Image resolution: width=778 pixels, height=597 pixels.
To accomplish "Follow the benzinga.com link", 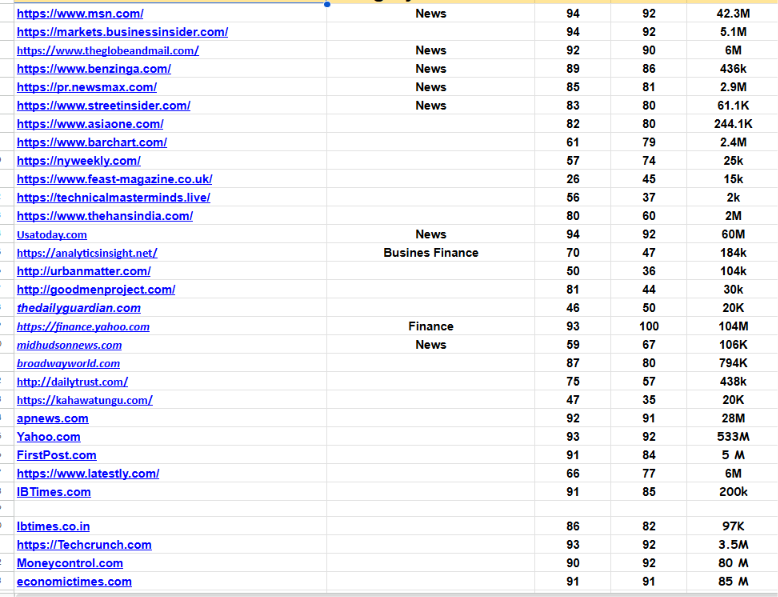I will coord(94,69).
